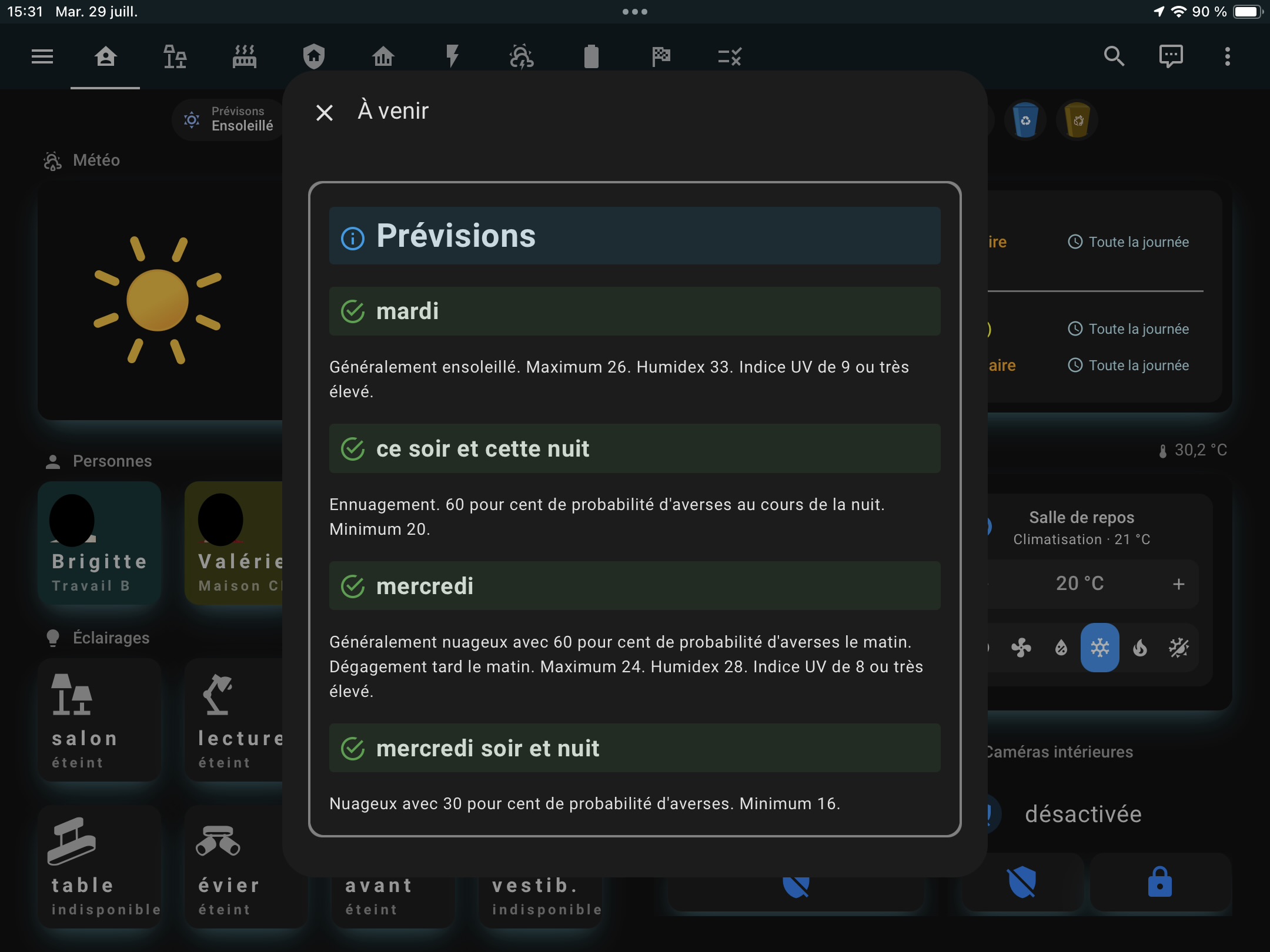Open the assistant chat icon
This screenshot has width=1270, height=952.
click(1171, 56)
